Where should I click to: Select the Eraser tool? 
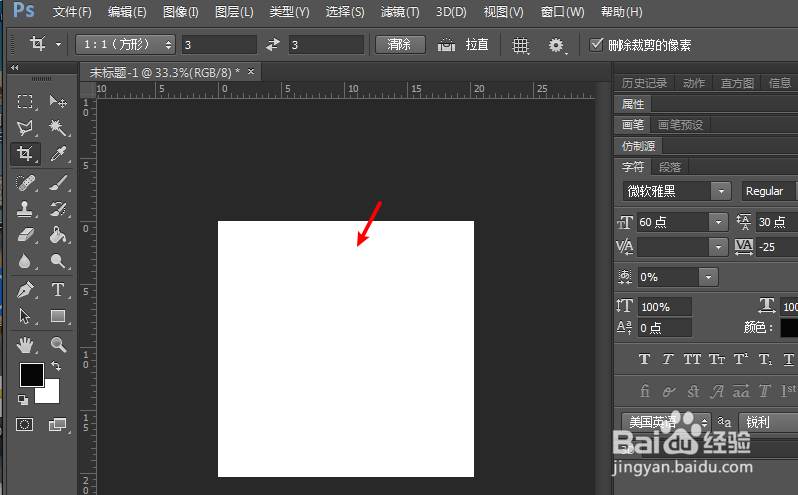tap(25, 235)
